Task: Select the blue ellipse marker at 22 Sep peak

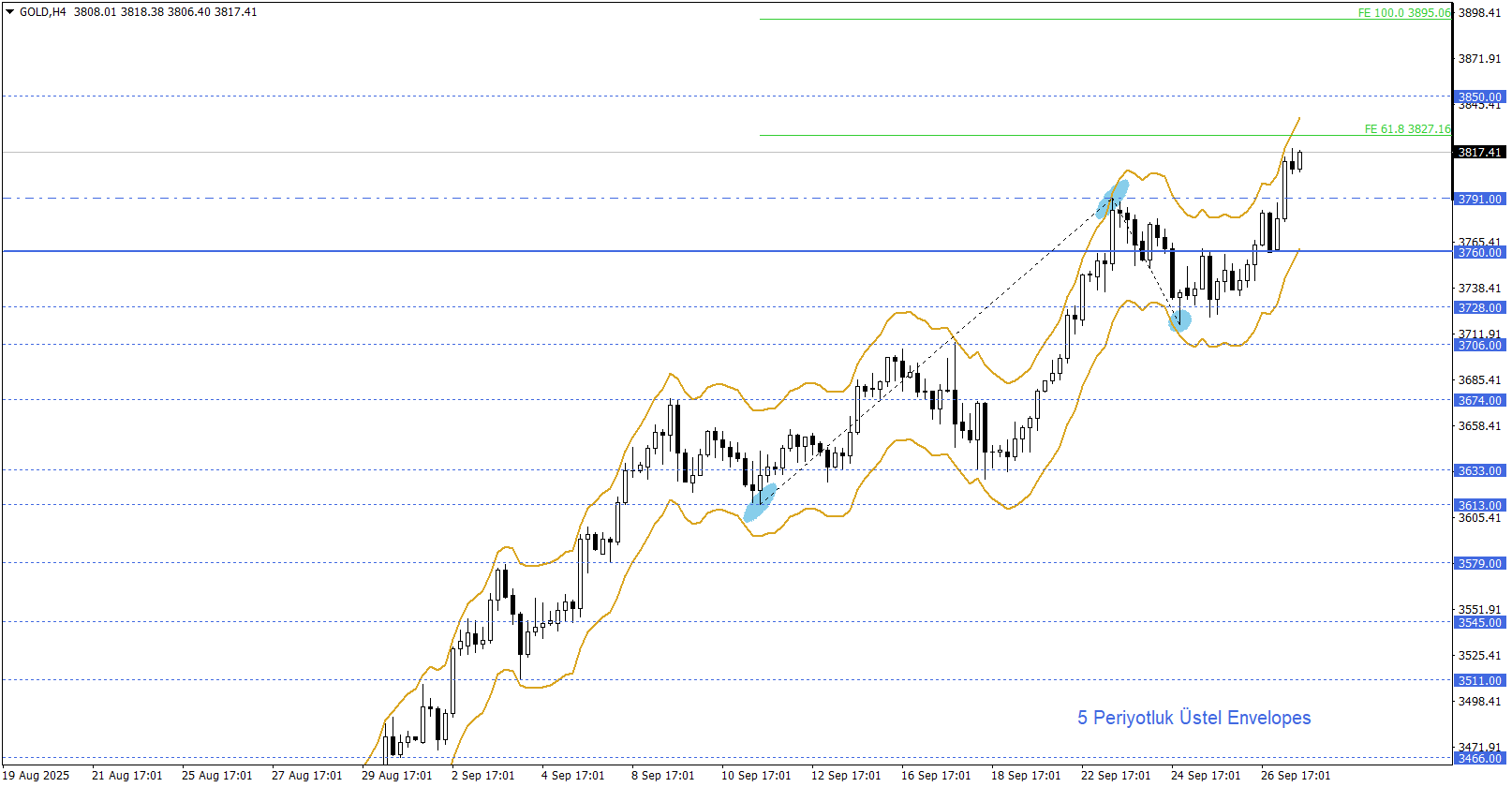Action: click(1113, 200)
